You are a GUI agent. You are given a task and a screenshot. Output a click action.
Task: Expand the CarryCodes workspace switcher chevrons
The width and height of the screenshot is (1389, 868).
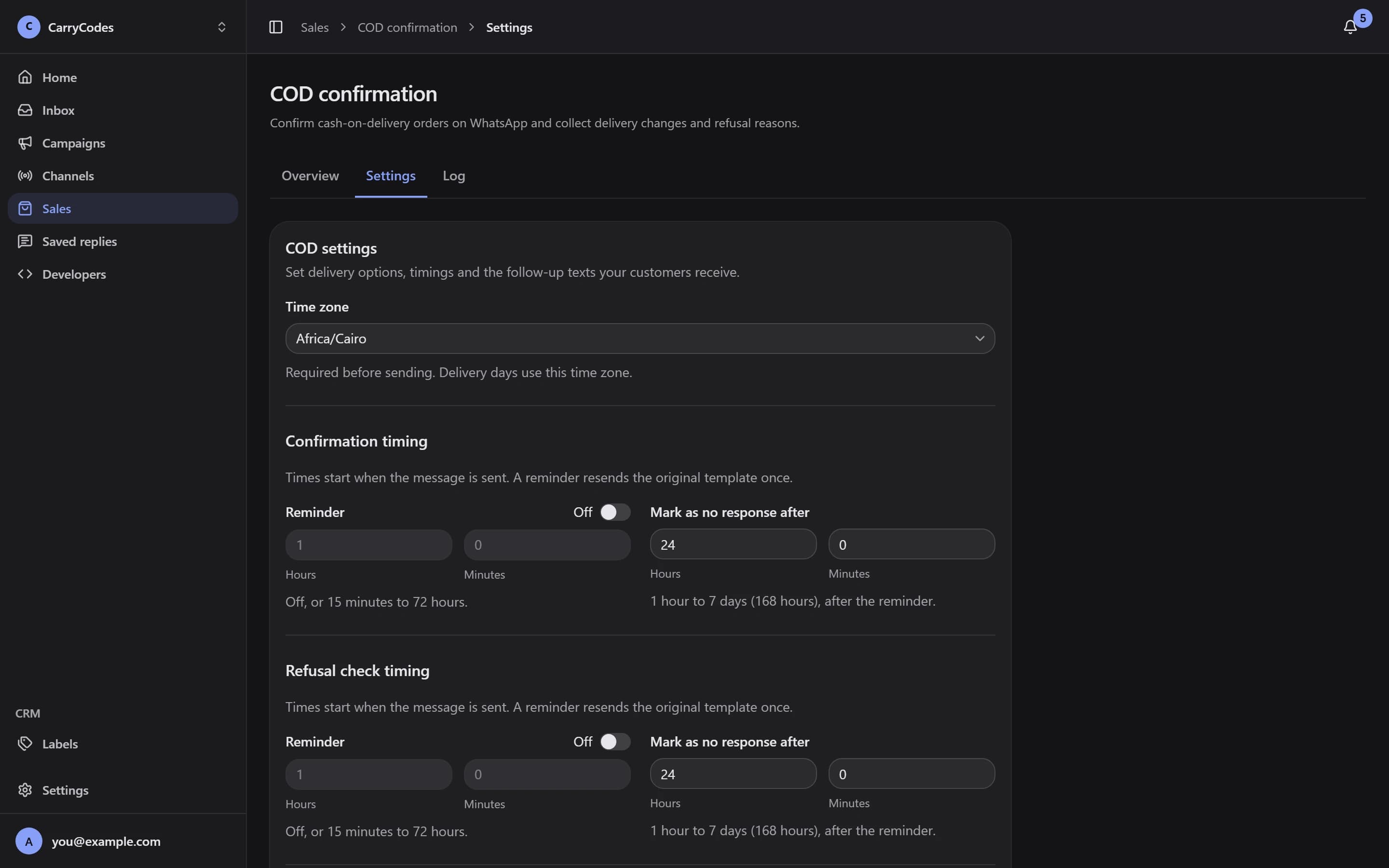click(221, 27)
